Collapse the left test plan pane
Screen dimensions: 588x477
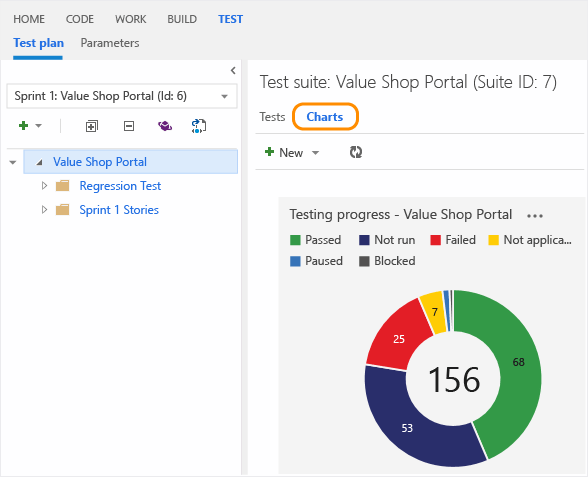click(x=233, y=70)
